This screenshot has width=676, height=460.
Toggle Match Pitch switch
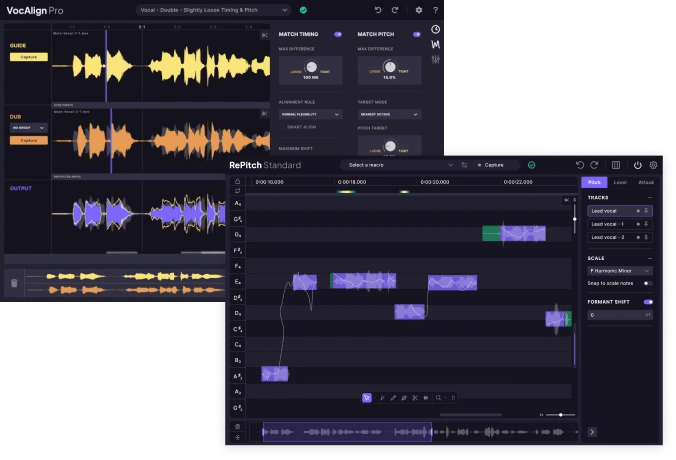[x=416, y=34]
